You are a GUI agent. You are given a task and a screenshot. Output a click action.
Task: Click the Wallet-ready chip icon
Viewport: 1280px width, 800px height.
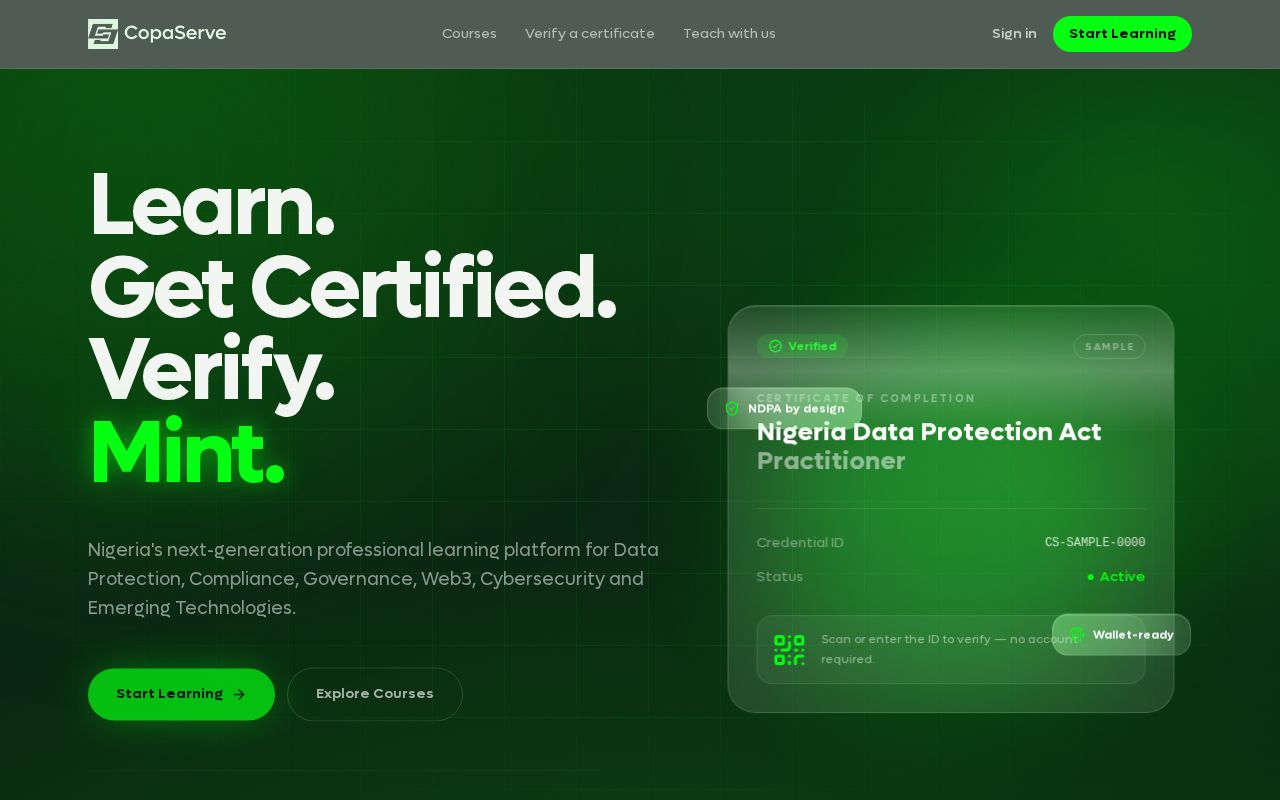coord(1077,634)
